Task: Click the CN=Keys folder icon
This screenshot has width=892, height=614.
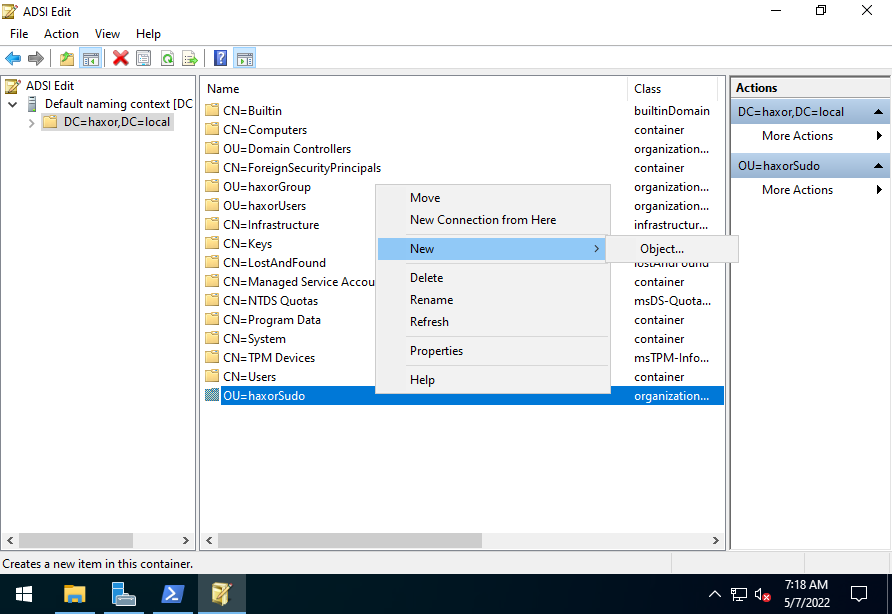Action: (x=212, y=243)
